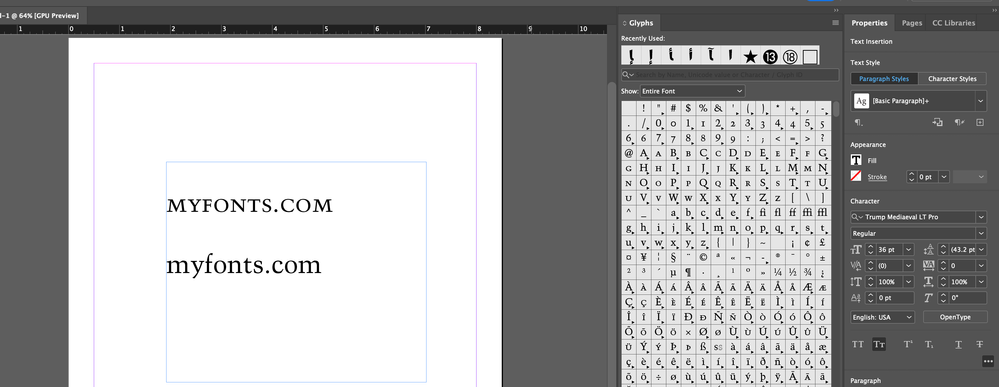
Task: Open the leading 43.2 pt dropdown
Action: point(981,250)
